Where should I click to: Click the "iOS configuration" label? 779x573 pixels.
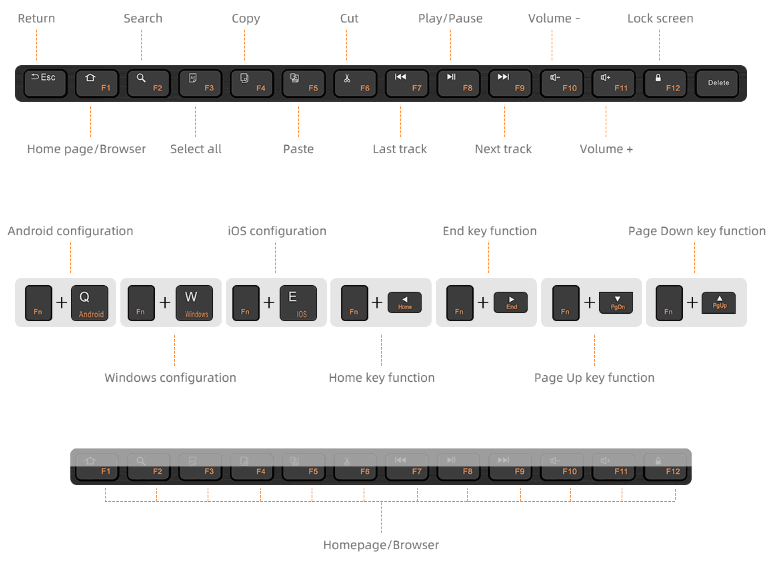(x=277, y=231)
